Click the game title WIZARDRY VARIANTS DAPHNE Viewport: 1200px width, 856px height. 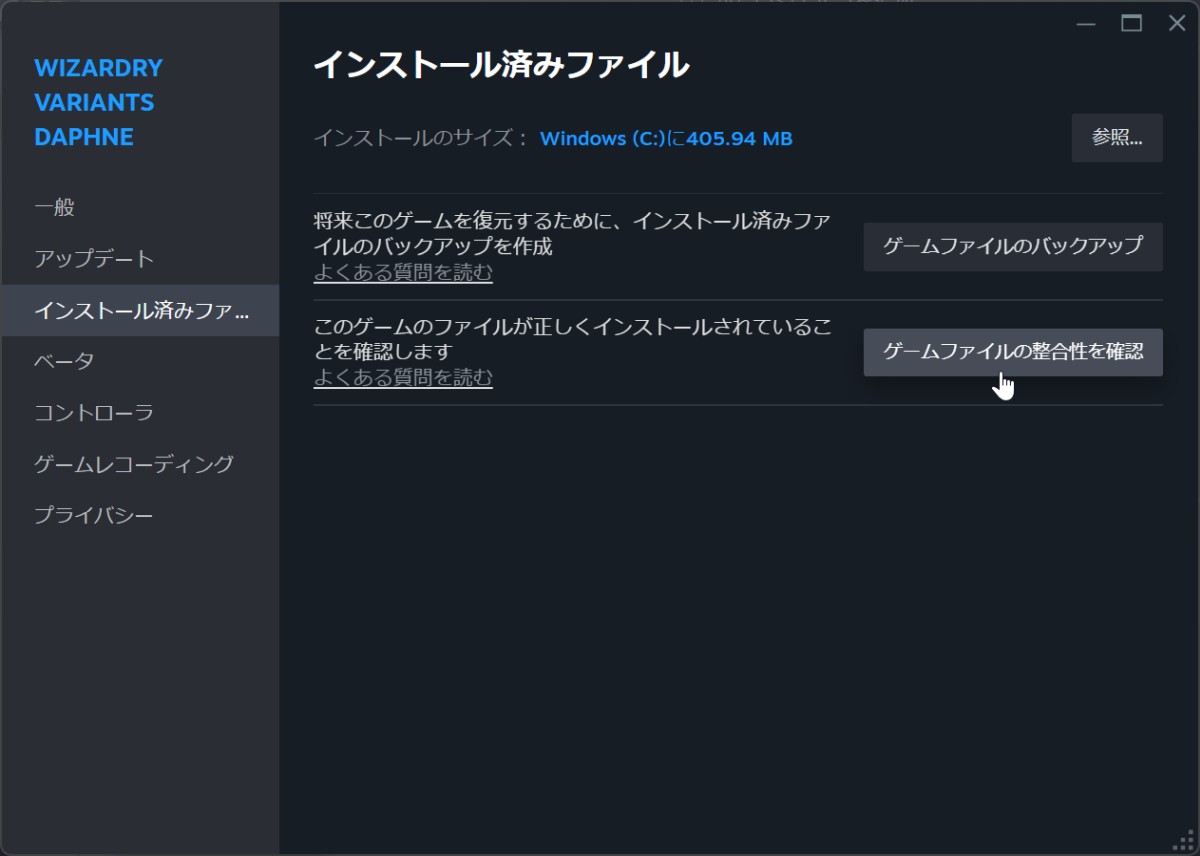(x=99, y=102)
